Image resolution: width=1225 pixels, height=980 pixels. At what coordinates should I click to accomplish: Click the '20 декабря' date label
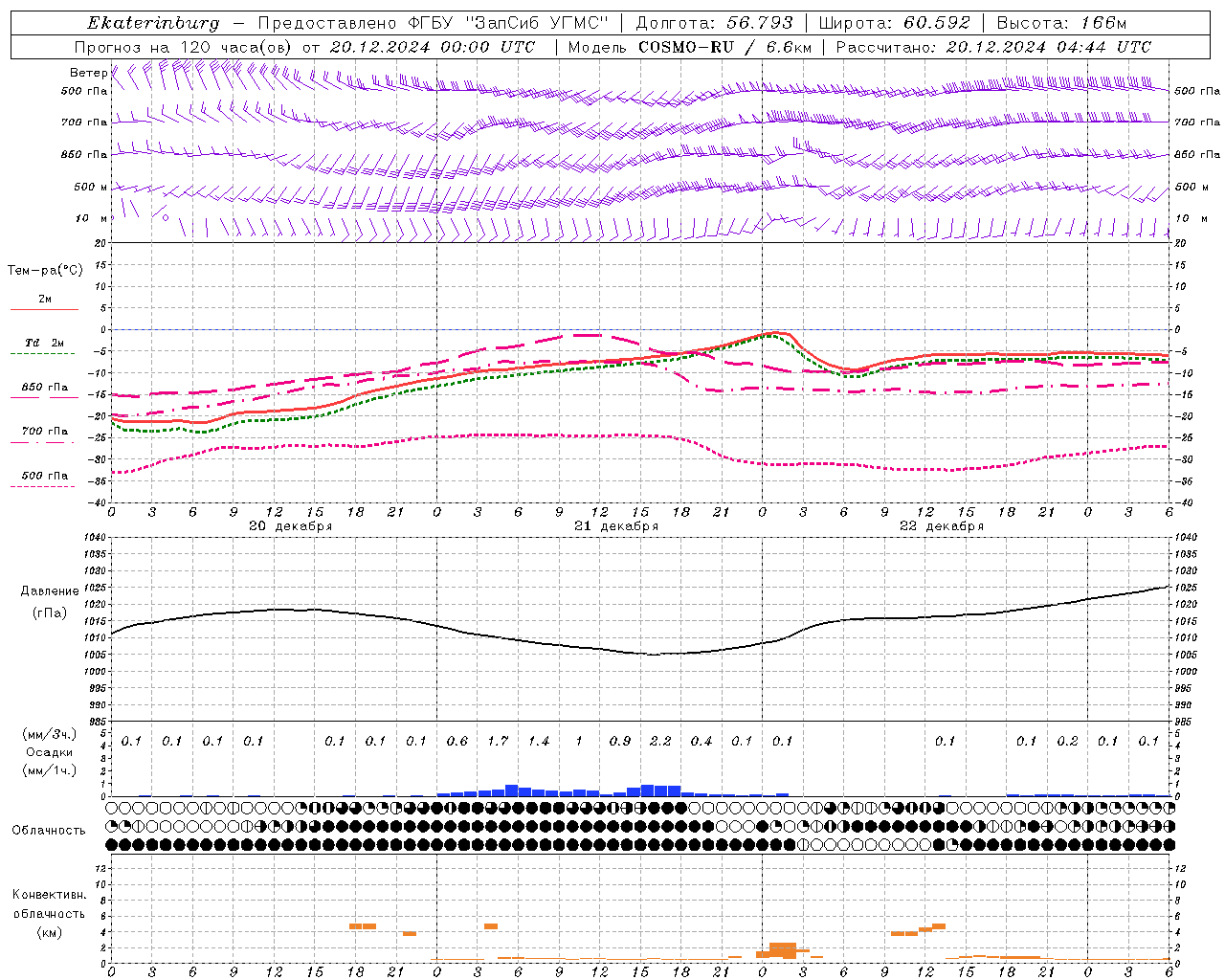pyautogui.click(x=291, y=526)
